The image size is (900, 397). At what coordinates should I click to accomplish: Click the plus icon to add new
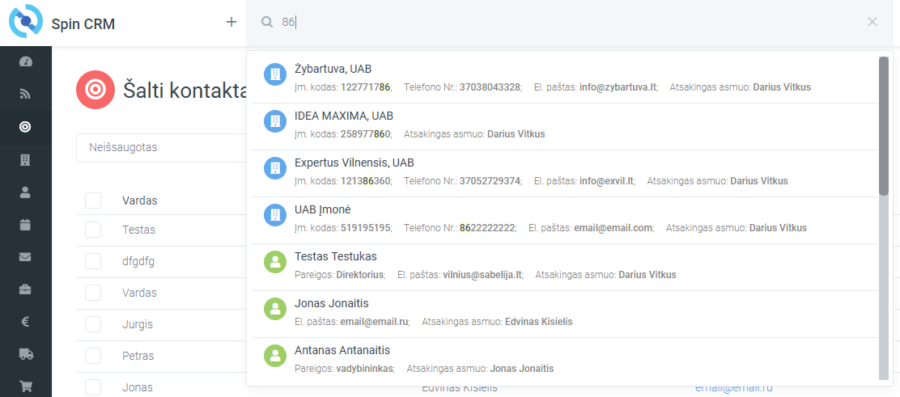(x=231, y=22)
